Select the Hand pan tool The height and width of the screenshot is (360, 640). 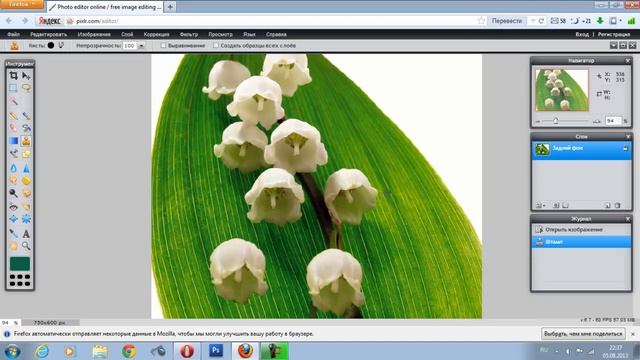(13, 246)
